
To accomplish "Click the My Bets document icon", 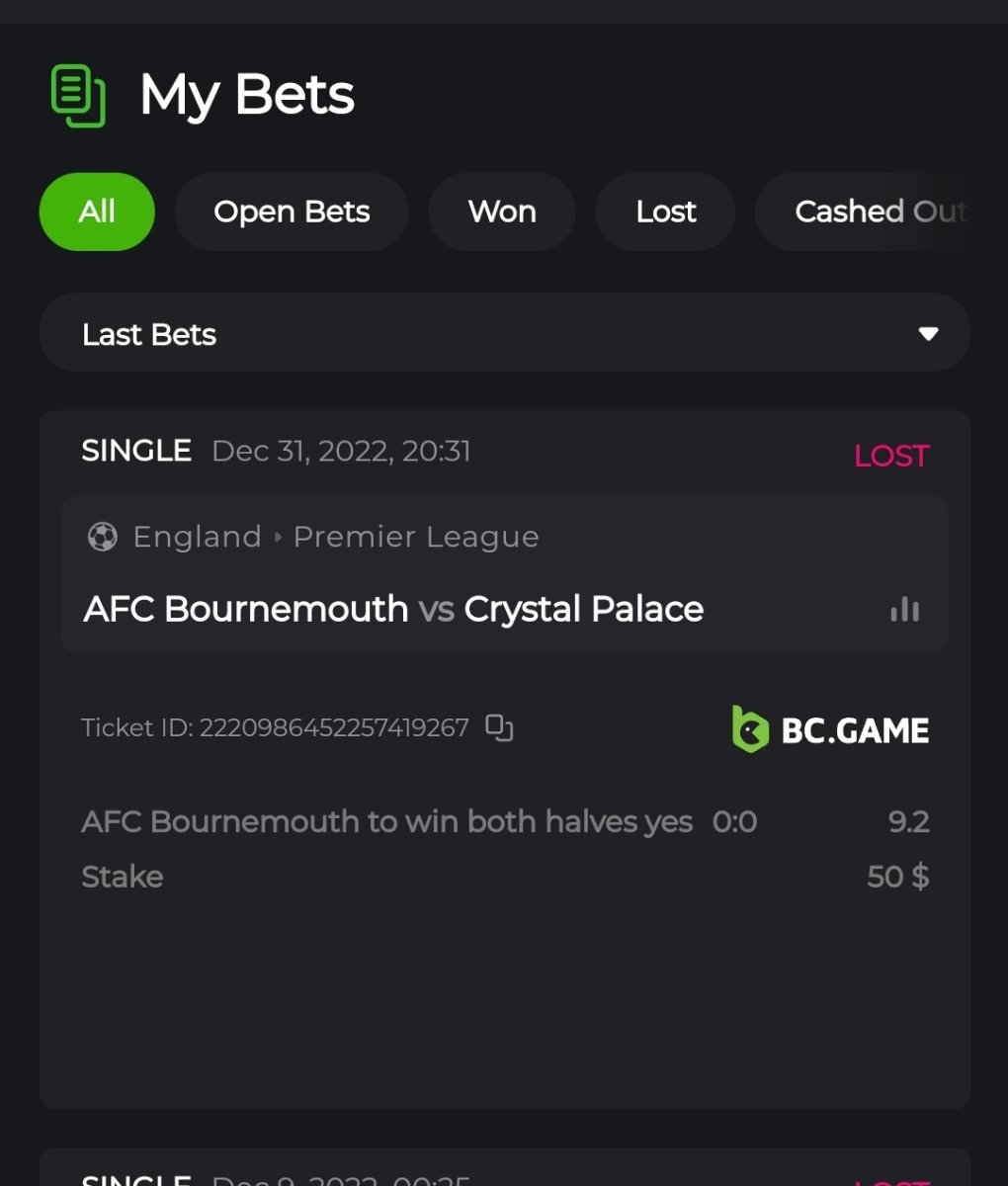I will pos(78,96).
